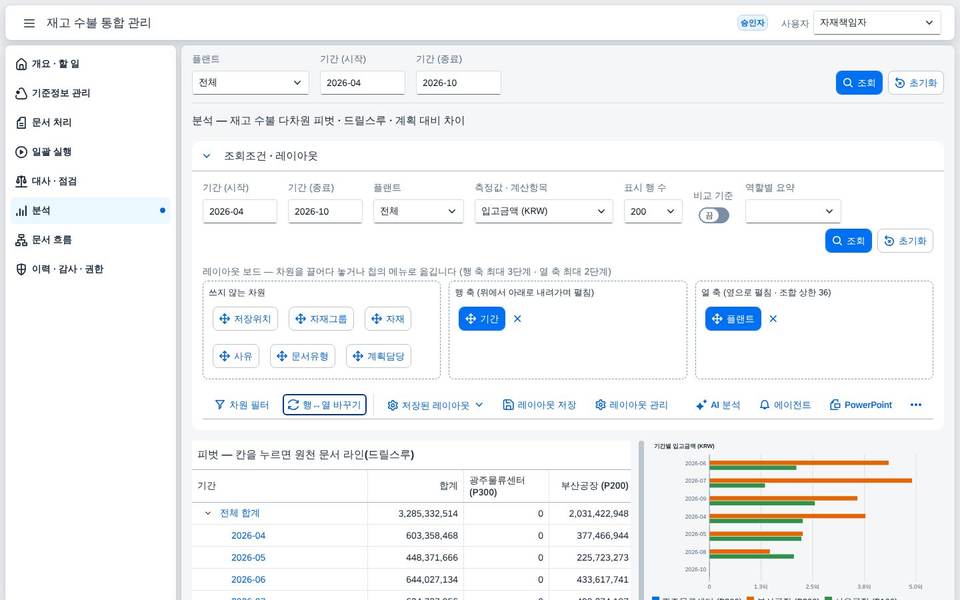Select the 자재그룹 dimension chip

pos(321,319)
